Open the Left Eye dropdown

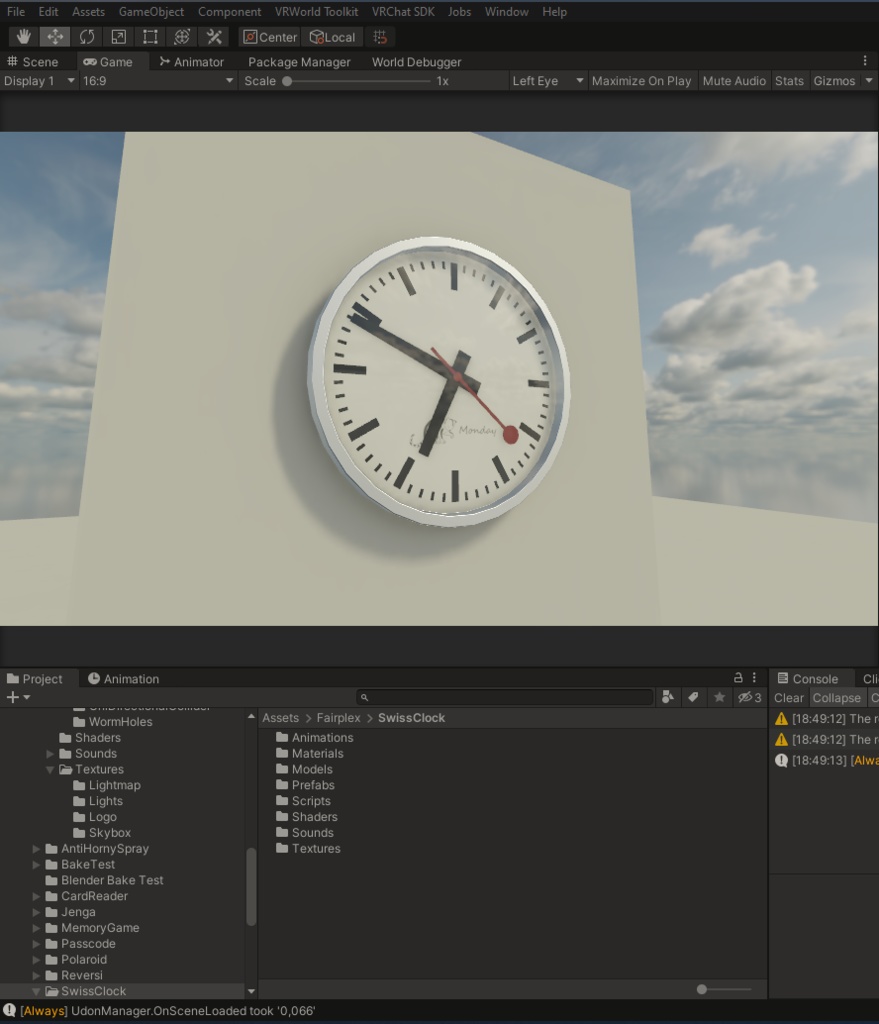(x=544, y=81)
